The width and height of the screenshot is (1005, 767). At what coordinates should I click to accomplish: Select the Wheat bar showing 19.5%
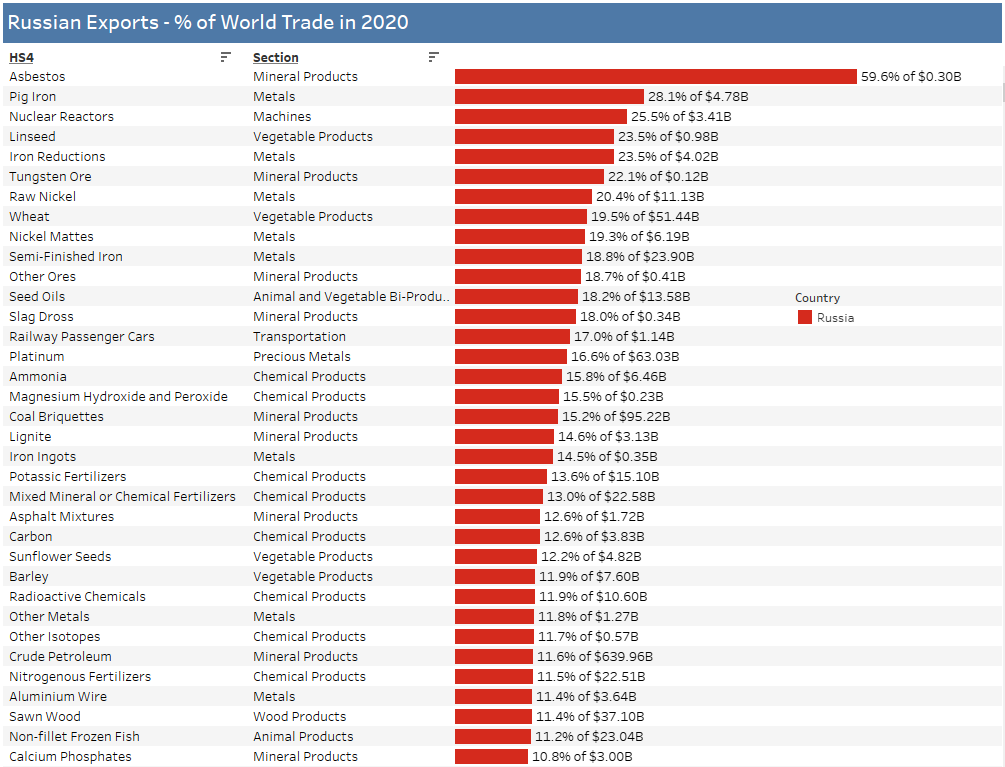point(520,217)
